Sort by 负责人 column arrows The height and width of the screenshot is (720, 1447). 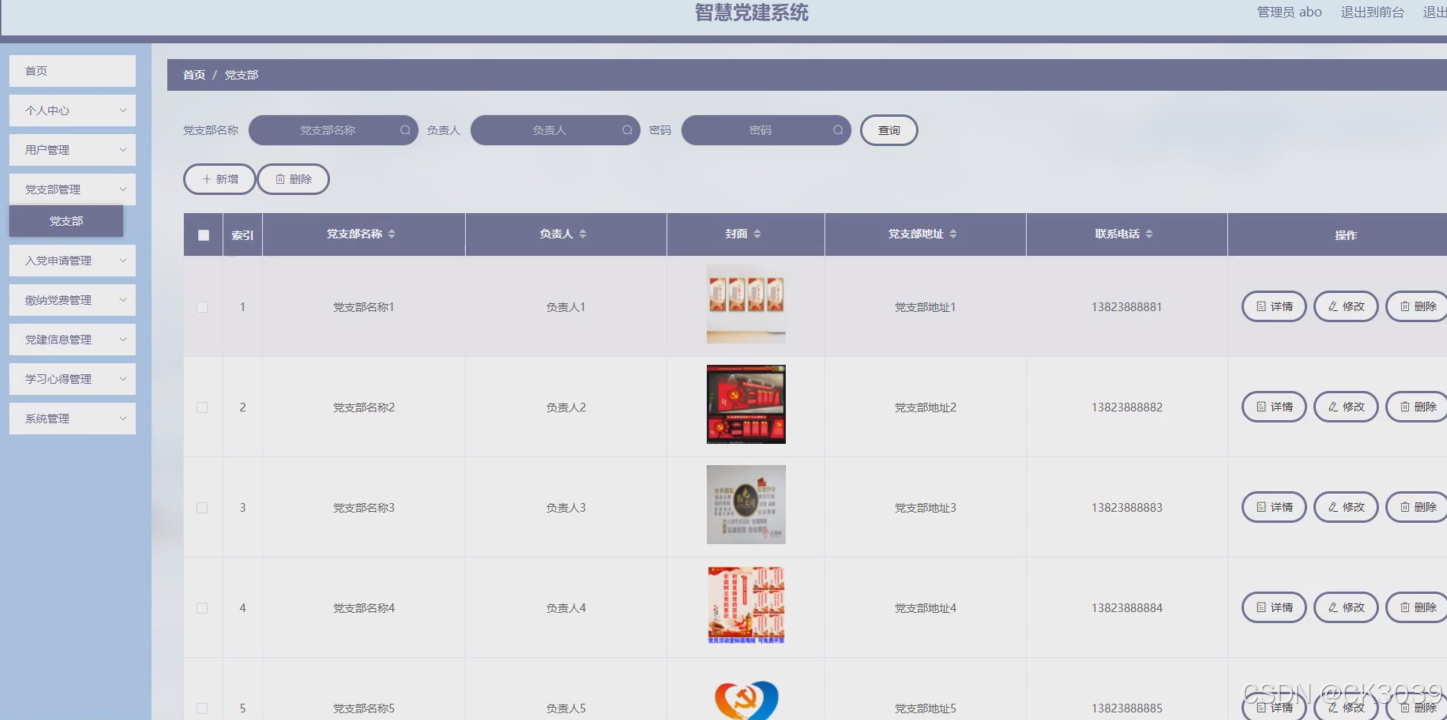tap(583, 234)
